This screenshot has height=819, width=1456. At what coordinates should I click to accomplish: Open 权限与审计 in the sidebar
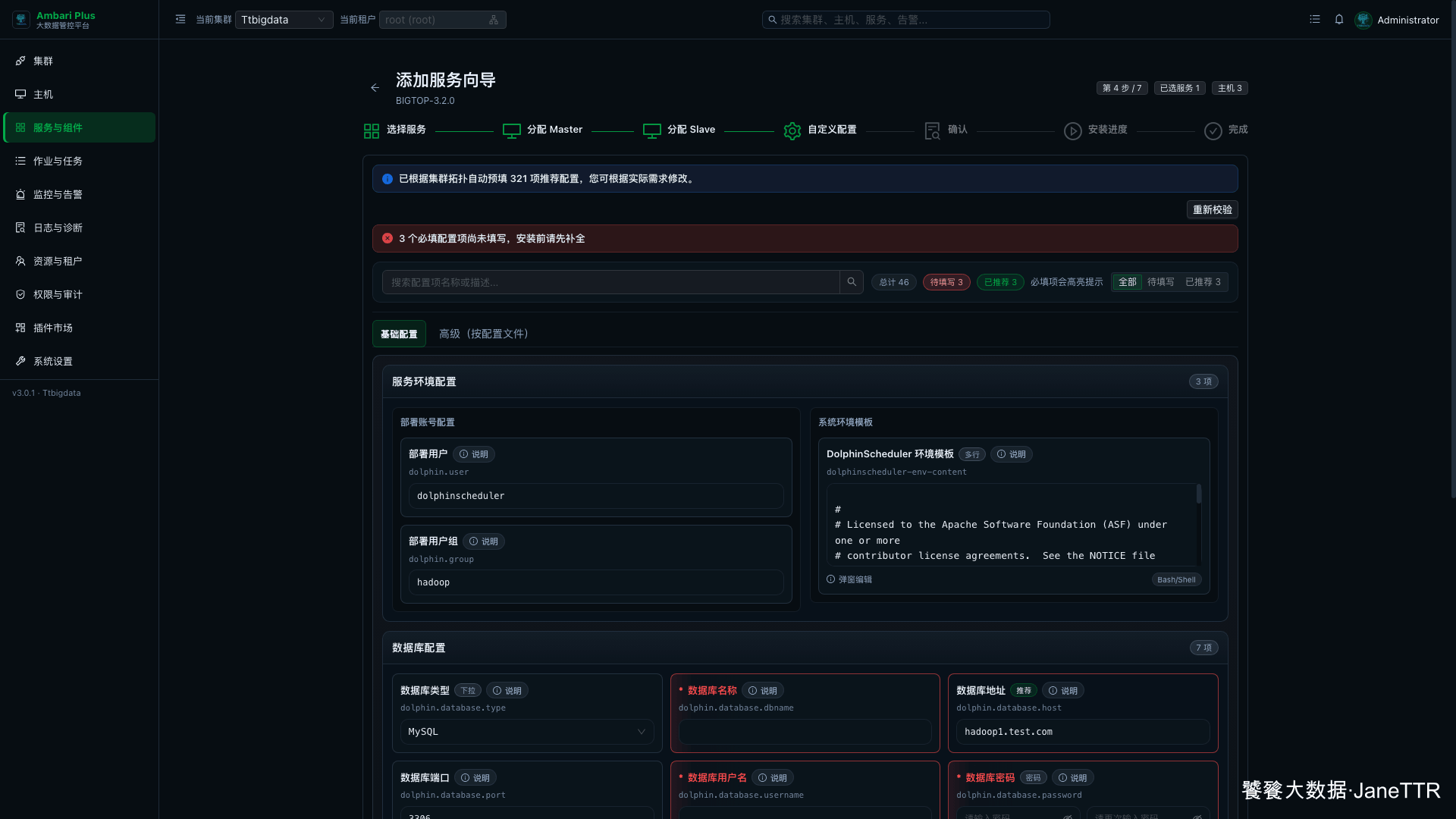80,294
